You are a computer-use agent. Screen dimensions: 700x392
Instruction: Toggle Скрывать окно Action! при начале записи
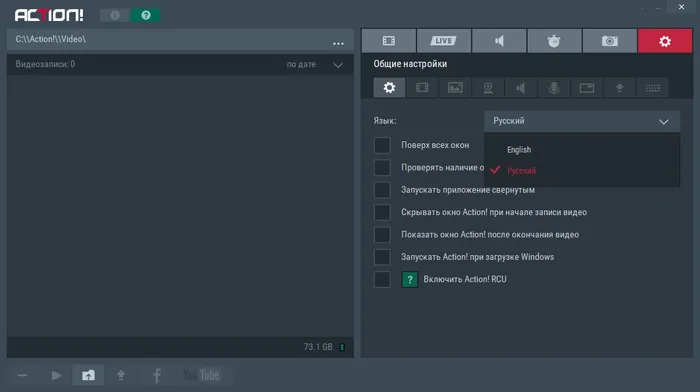pyautogui.click(x=382, y=212)
